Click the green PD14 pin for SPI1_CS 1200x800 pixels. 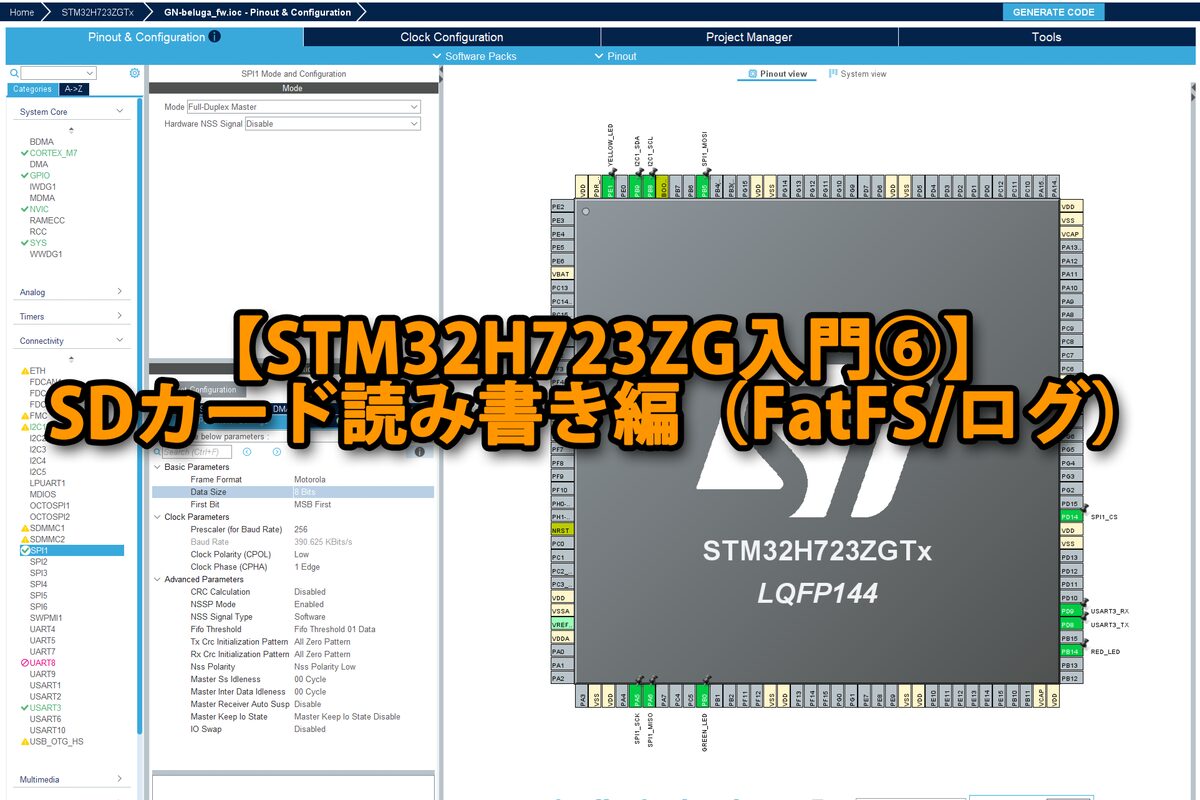1070,517
